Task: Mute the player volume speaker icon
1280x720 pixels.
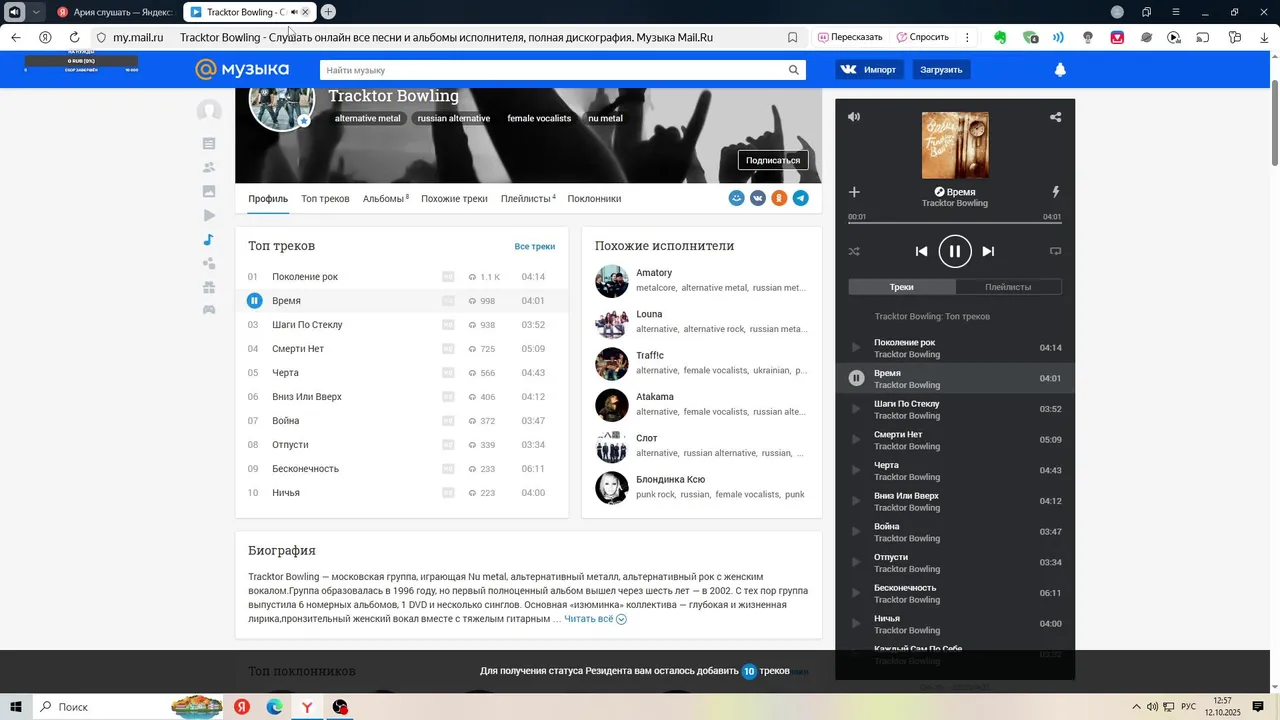Action: (x=854, y=117)
